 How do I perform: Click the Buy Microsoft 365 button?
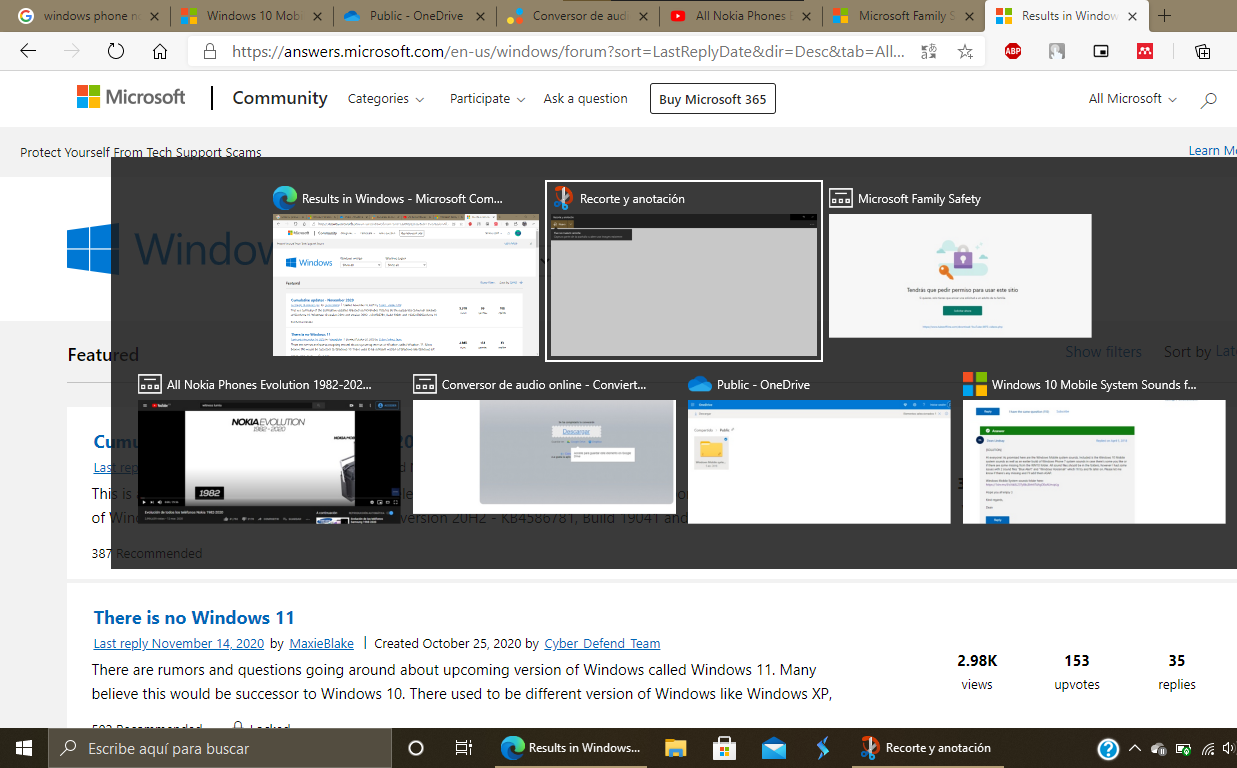point(712,99)
